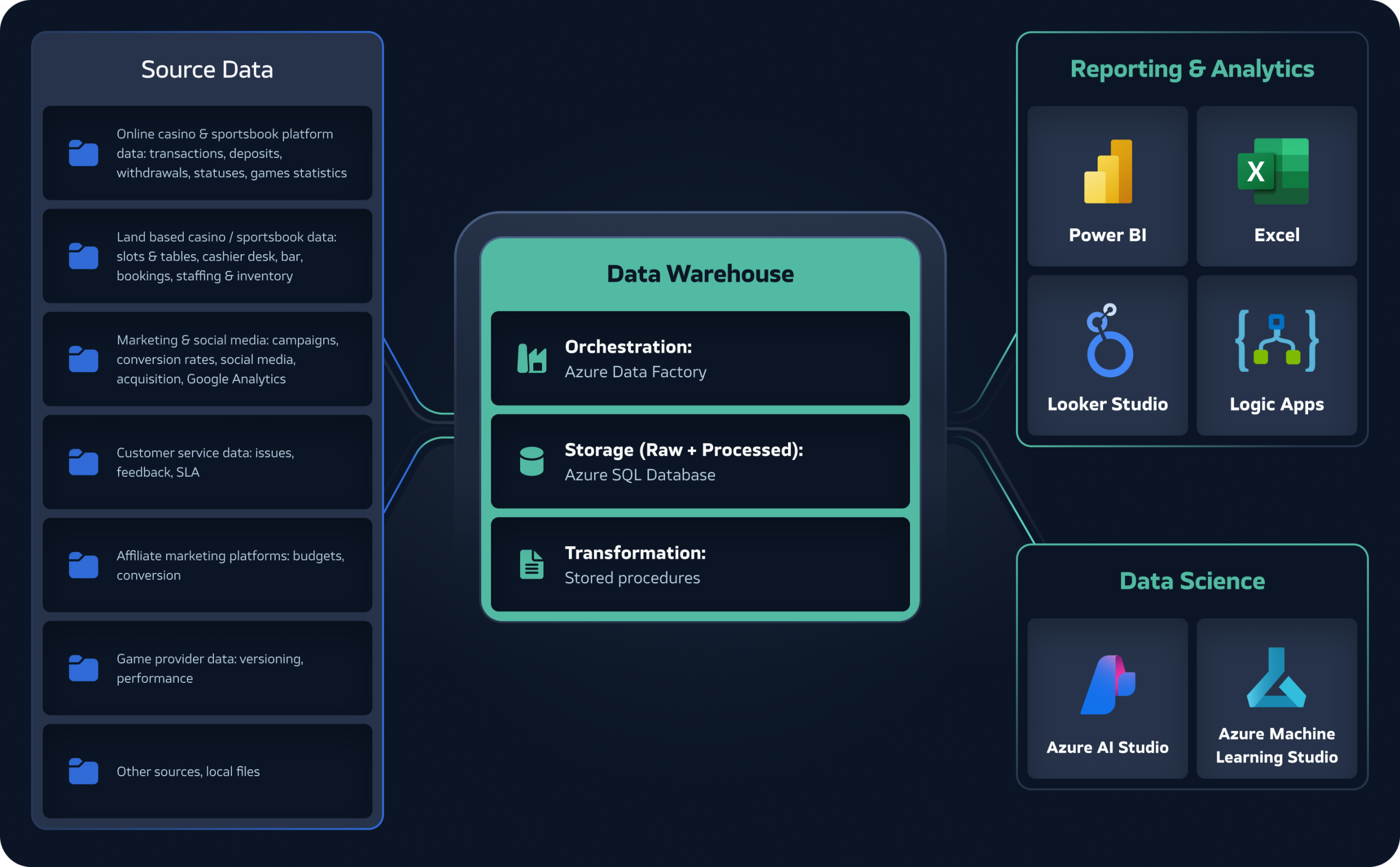
Task: Click the 'Marketing & social media: campaigns' description
Action: pos(227,360)
